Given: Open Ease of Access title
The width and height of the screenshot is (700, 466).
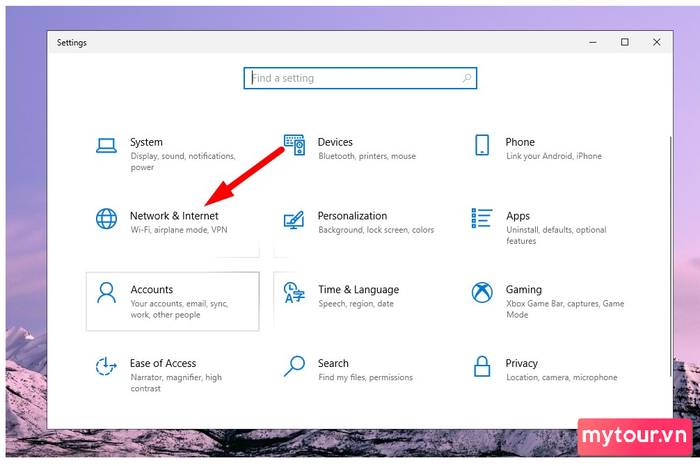Looking at the screenshot, I should click(163, 363).
